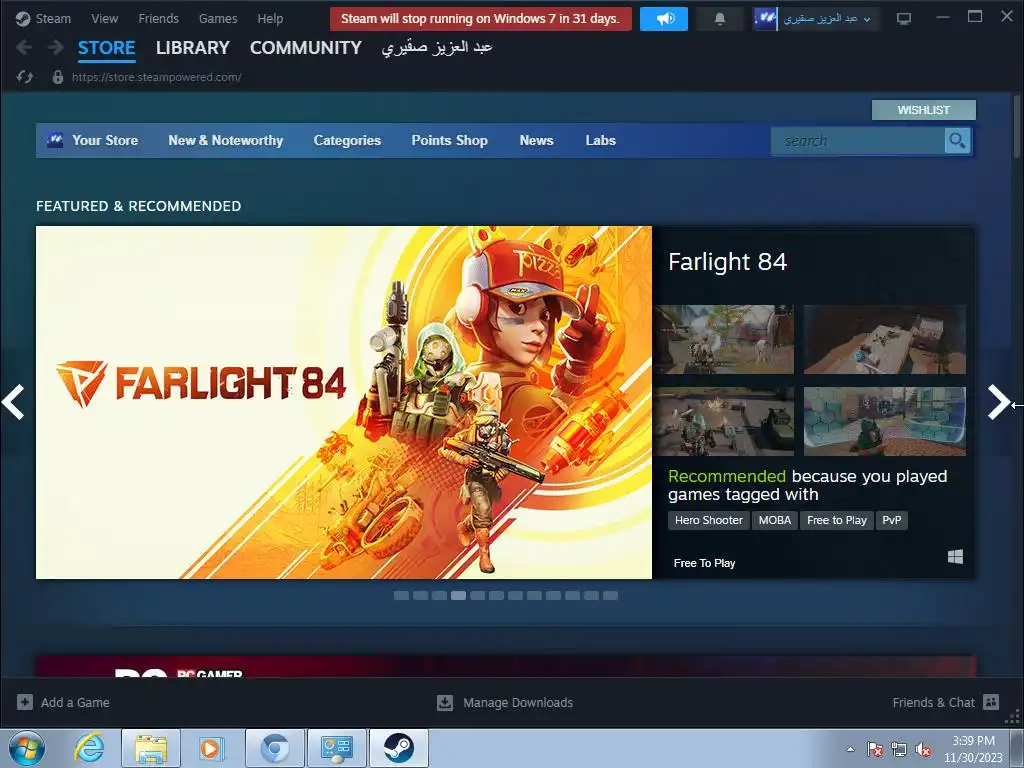
Task: Click the MOBA tag
Action: [775, 520]
